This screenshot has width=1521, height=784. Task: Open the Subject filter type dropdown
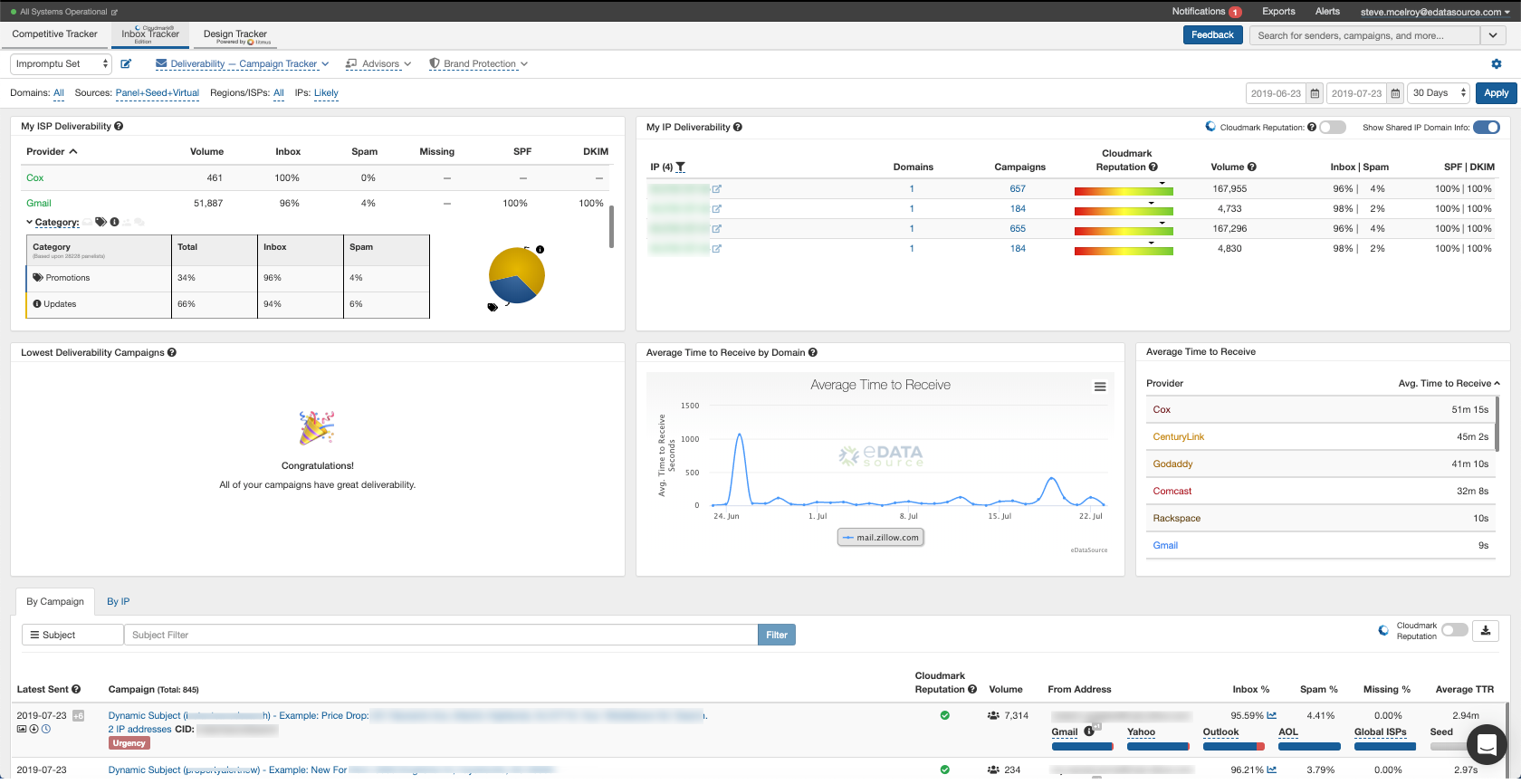pos(72,636)
